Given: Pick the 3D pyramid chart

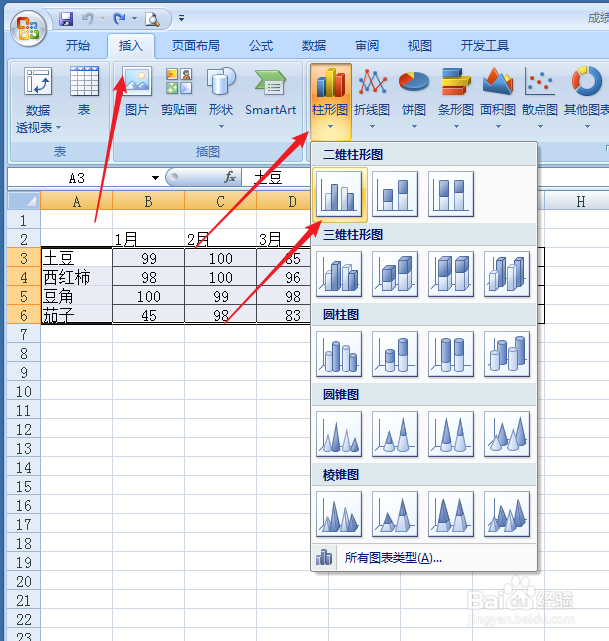Looking at the screenshot, I should [507, 515].
